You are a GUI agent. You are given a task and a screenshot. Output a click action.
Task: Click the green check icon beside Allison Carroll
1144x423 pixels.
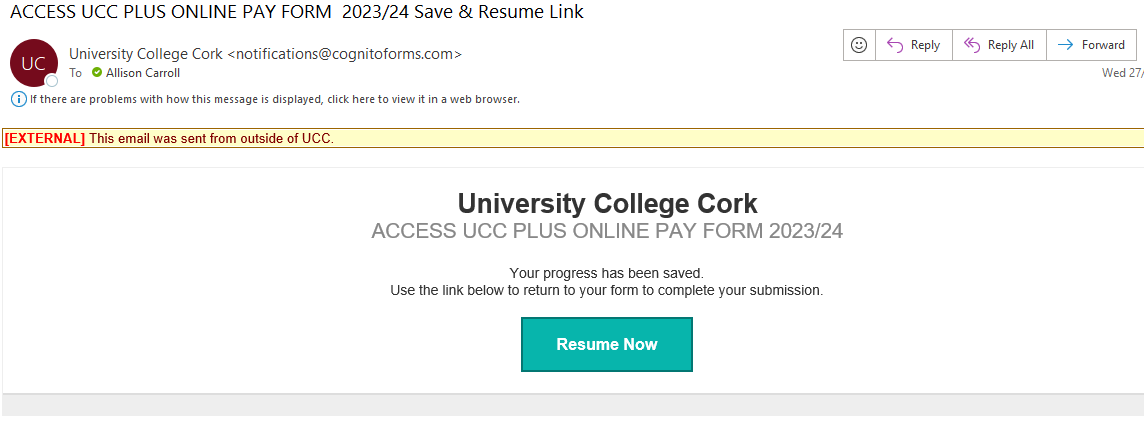pyautogui.click(x=97, y=73)
